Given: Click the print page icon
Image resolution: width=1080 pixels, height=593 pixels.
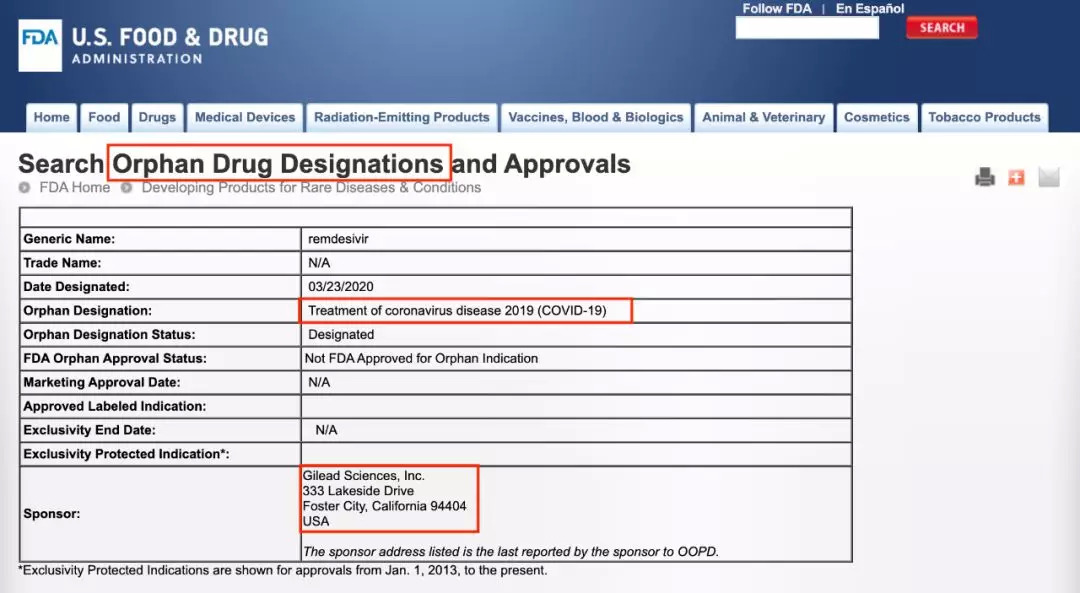Looking at the screenshot, I should (x=985, y=177).
